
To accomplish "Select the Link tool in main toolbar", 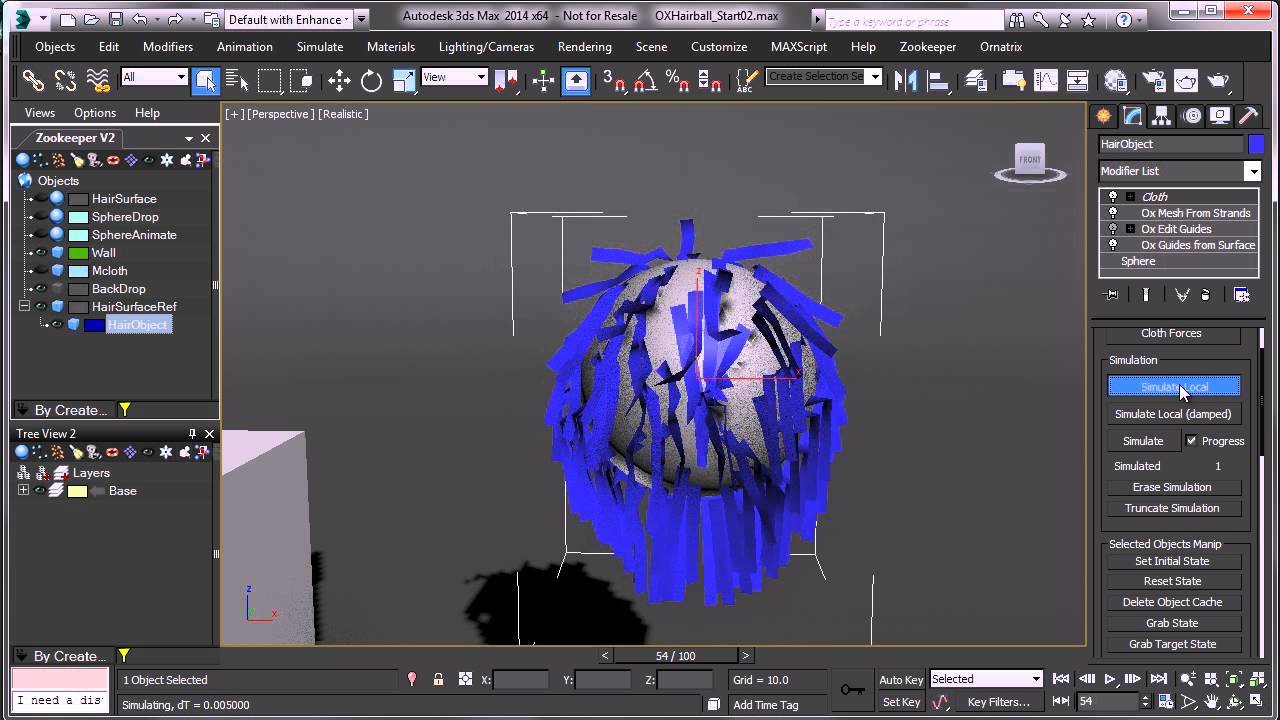I will (x=33, y=80).
